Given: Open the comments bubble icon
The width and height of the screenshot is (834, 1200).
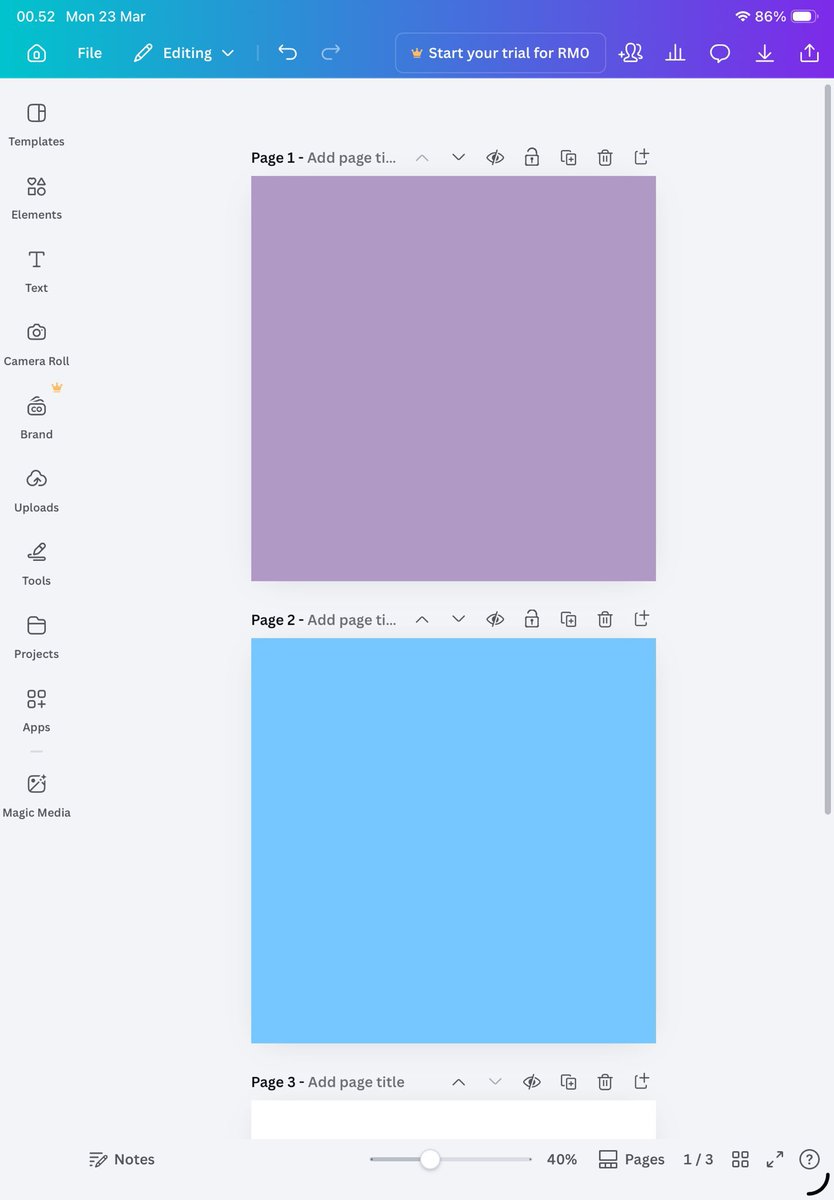Looking at the screenshot, I should 720,53.
